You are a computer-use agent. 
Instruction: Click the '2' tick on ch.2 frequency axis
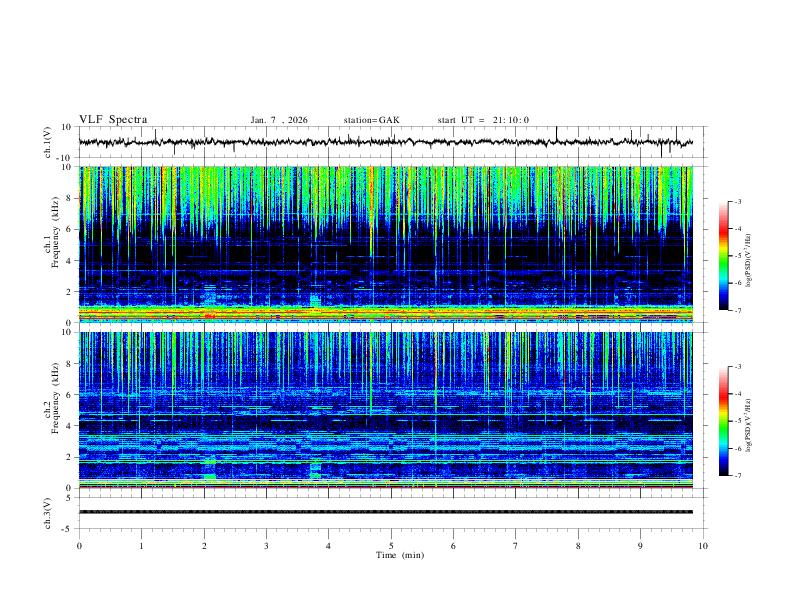pyautogui.click(x=69, y=457)
